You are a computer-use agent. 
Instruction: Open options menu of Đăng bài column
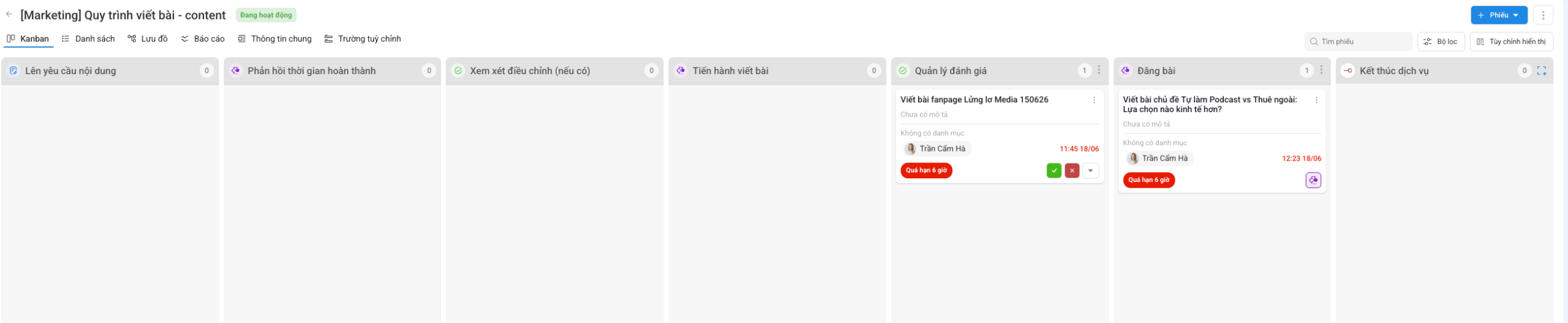click(x=1321, y=70)
